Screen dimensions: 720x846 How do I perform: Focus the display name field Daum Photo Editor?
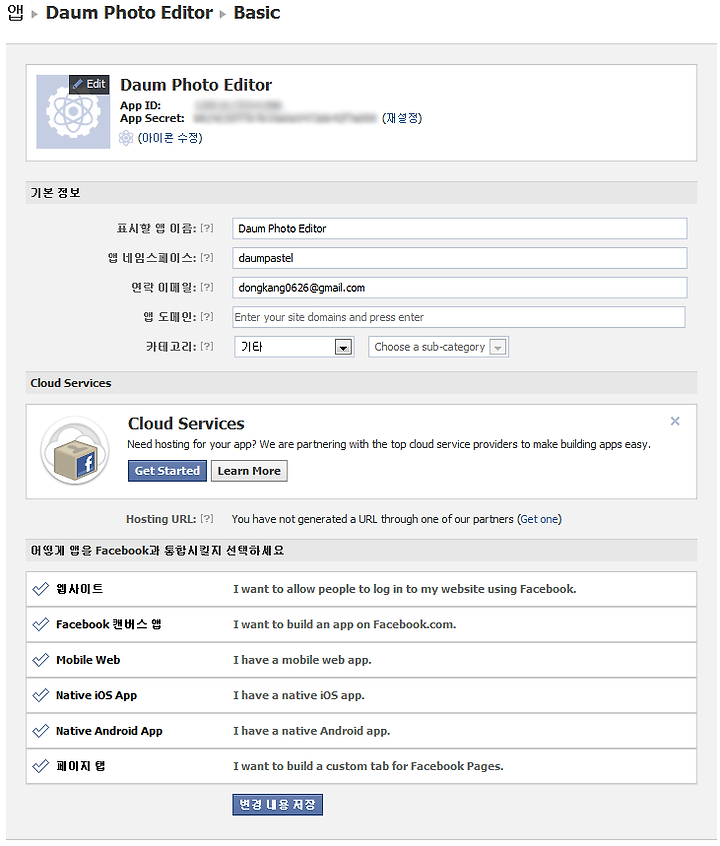(459, 228)
